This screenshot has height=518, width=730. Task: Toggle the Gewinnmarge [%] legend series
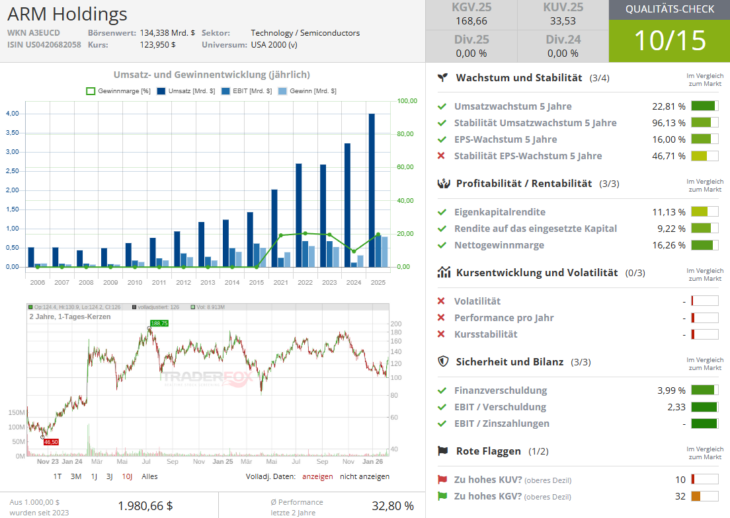[117, 91]
